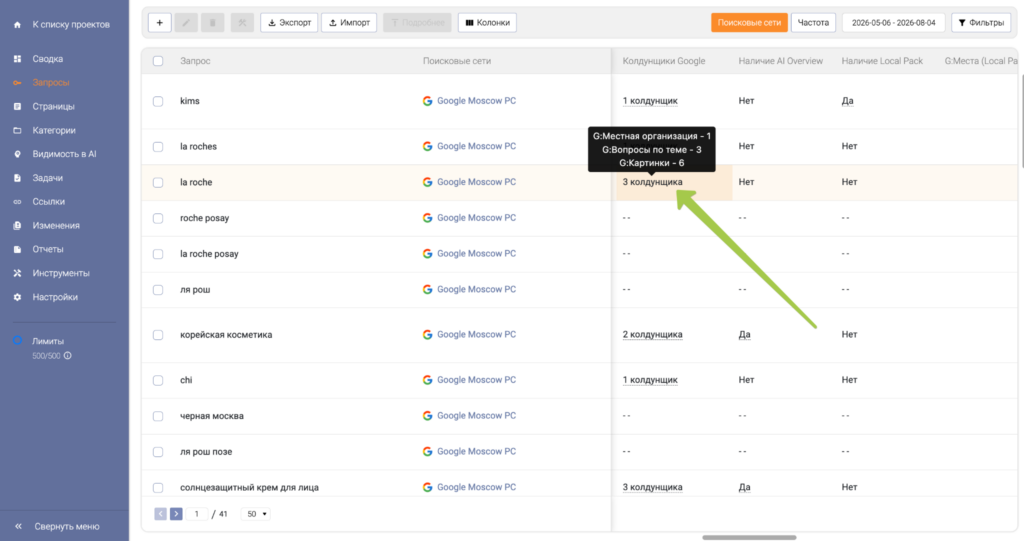Open Сводка dashboard icon in sidebar

[17, 59]
